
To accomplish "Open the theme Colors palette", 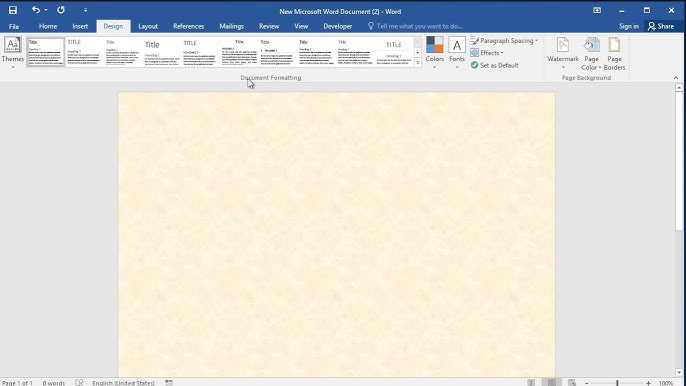I will pos(434,53).
